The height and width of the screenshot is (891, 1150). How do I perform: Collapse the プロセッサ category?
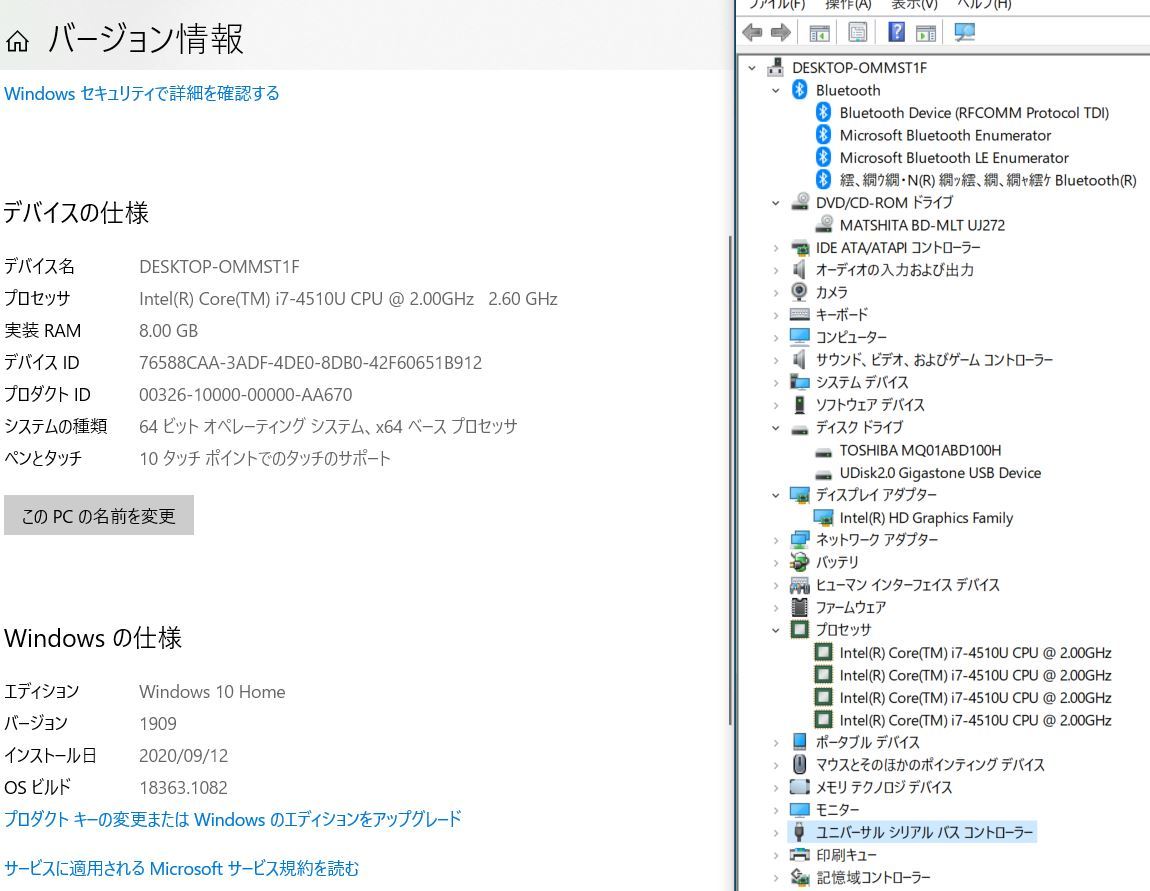(776, 630)
